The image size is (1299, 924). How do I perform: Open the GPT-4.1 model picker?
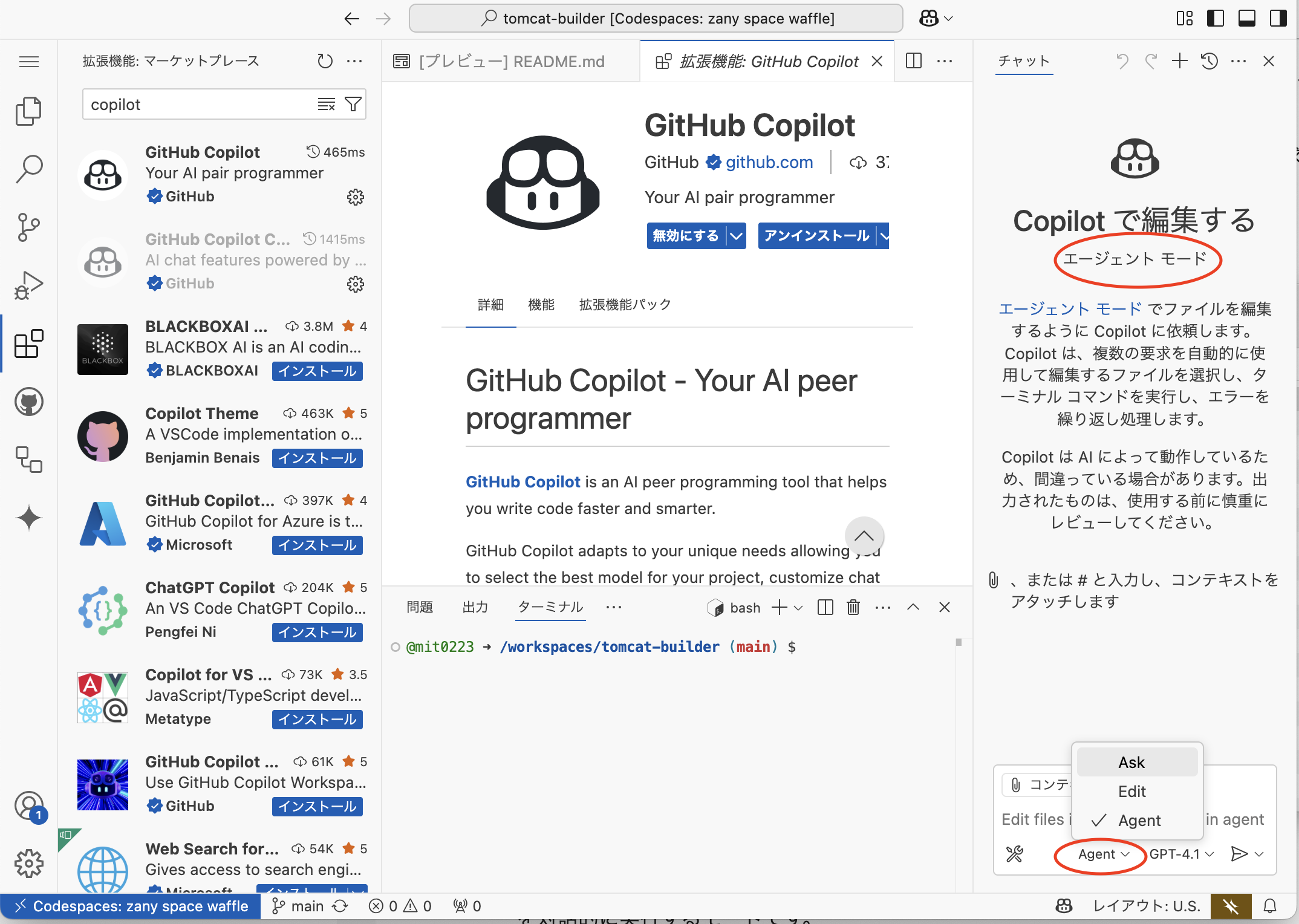[1181, 854]
